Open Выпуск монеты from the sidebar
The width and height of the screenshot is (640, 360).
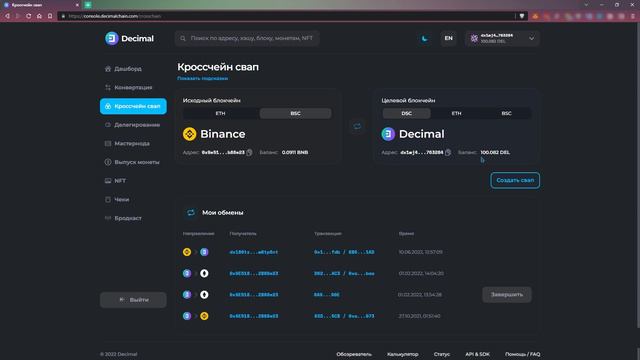coord(132,162)
